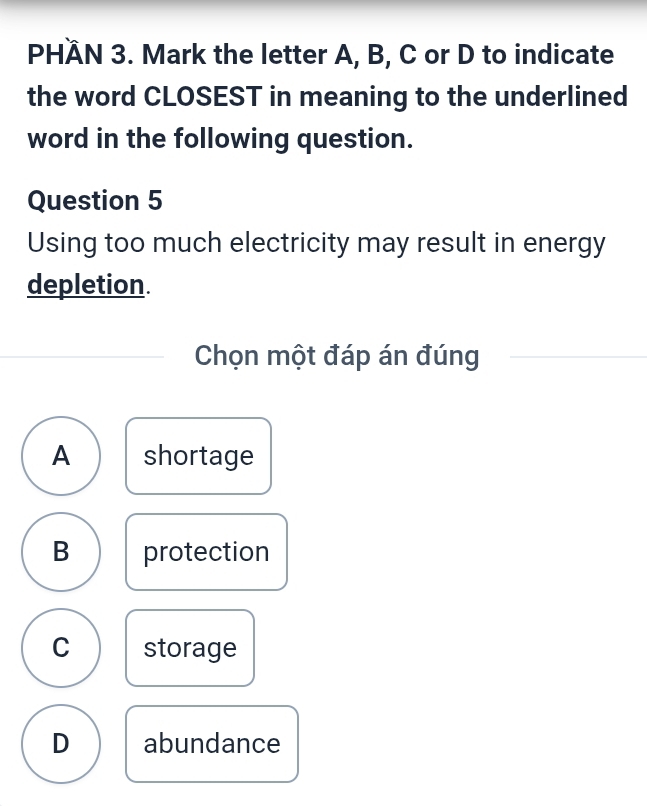647x806 pixels.
Task: Click the underlined word 'depletion'
Action: [86, 284]
